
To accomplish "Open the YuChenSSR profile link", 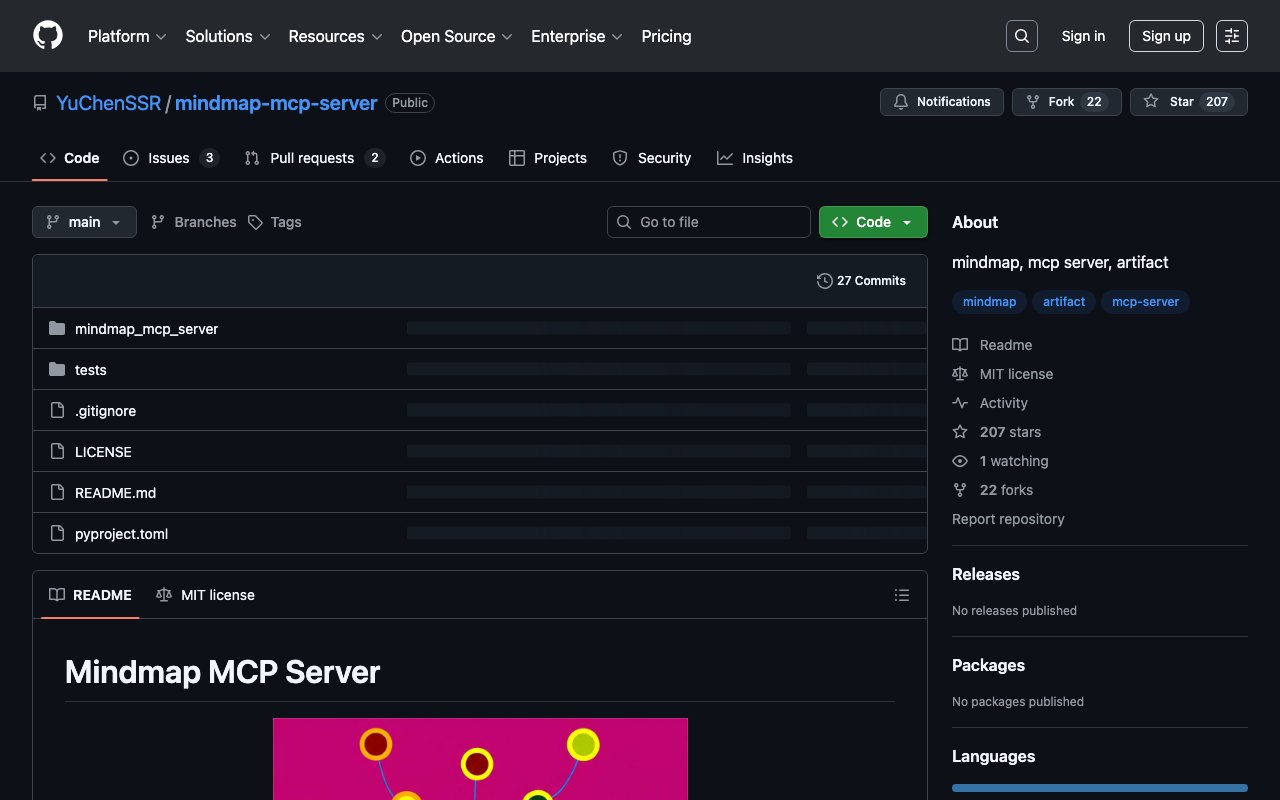I will tap(108, 103).
